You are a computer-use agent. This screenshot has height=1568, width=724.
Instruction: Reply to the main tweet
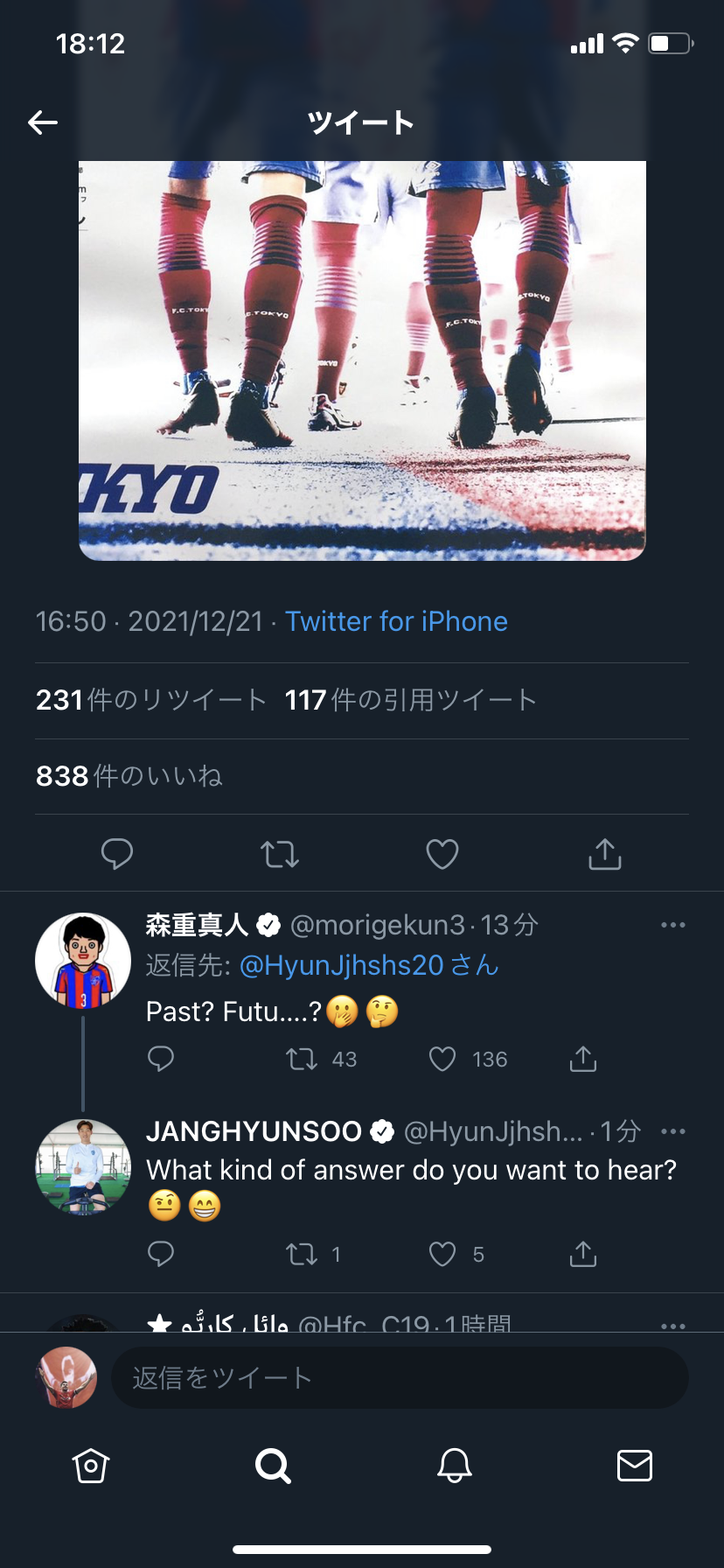pos(117,853)
